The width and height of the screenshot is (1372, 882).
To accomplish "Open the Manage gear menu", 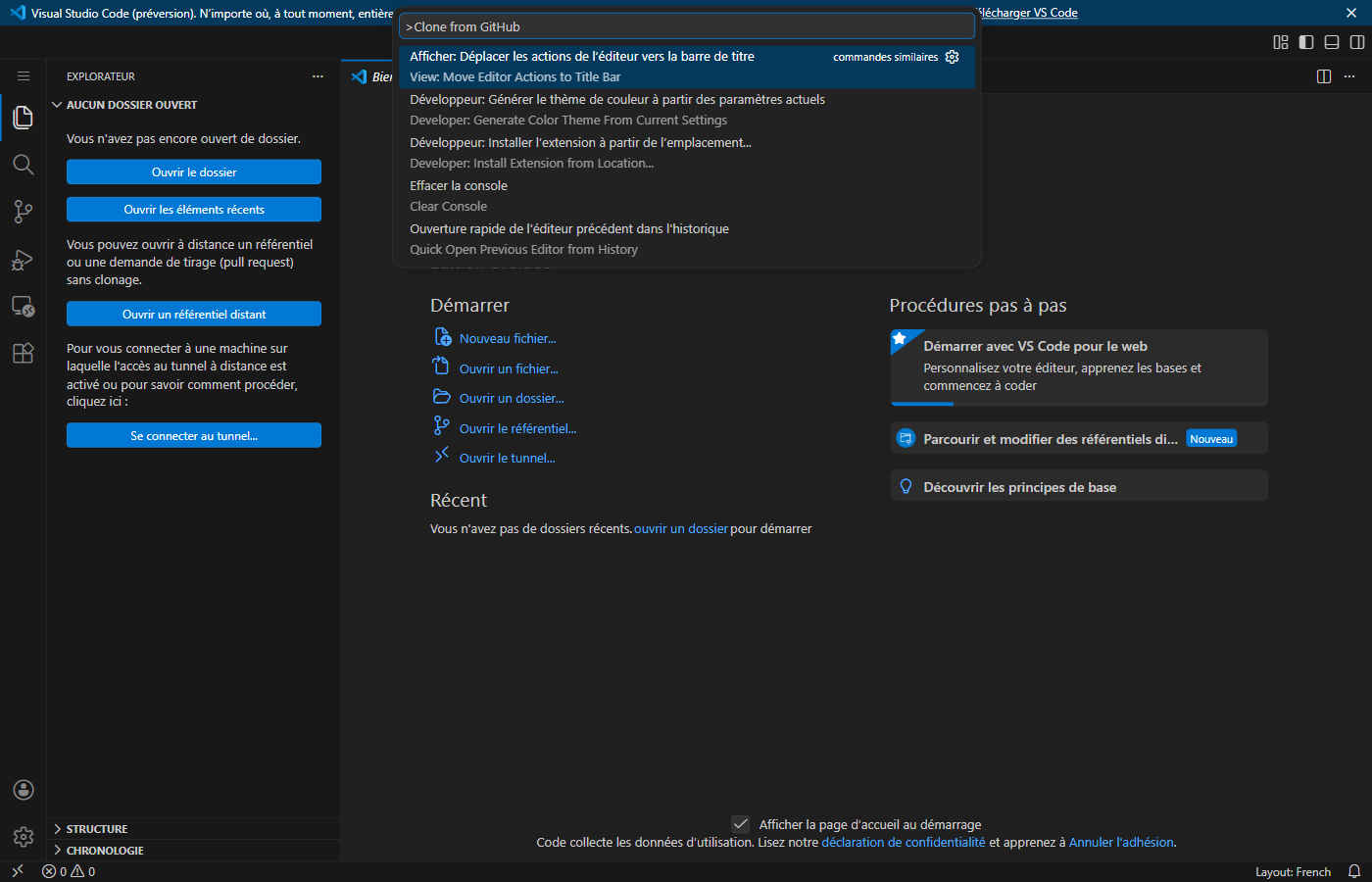I will [23, 837].
